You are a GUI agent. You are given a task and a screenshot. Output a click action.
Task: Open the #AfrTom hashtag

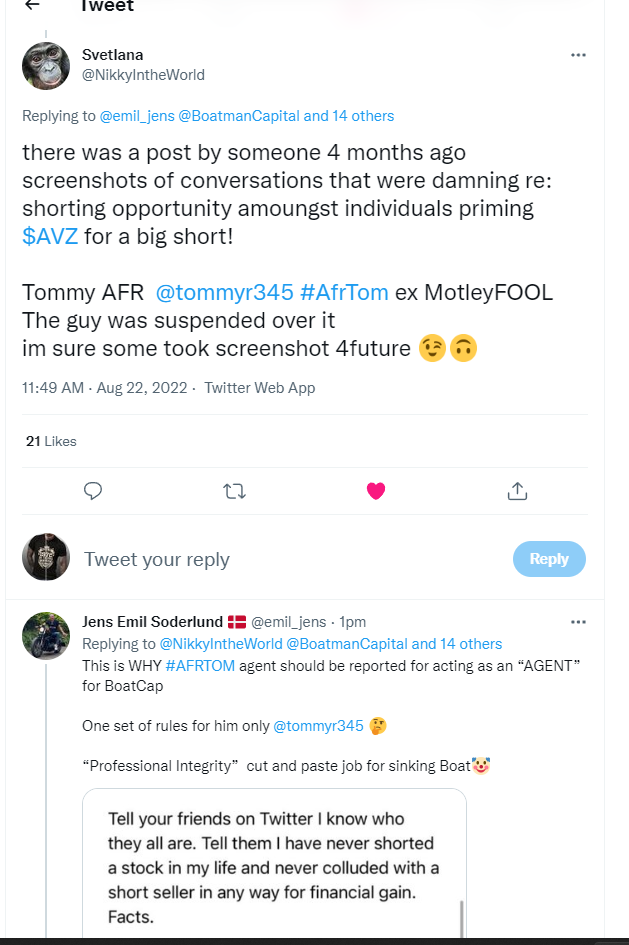(x=343, y=293)
